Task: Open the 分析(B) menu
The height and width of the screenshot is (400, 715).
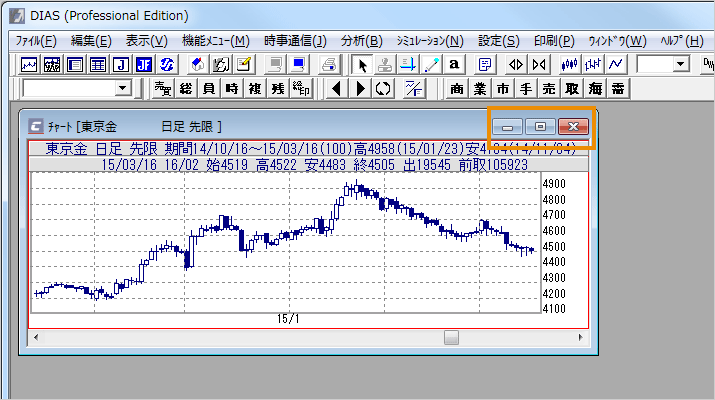Action: tap(361, 40)
